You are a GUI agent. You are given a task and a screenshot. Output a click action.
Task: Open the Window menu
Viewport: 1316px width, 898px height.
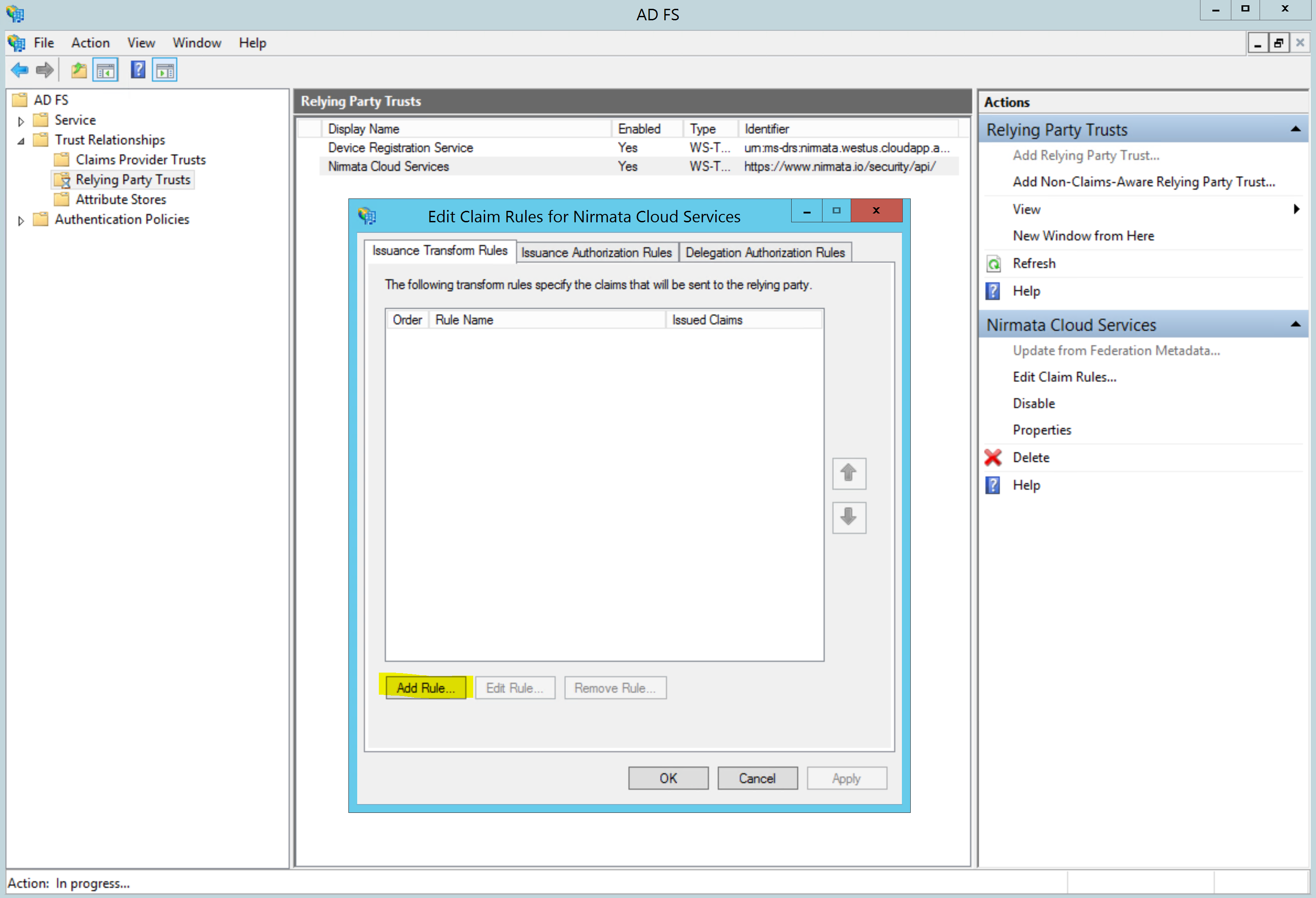click(x=197, y=43)
